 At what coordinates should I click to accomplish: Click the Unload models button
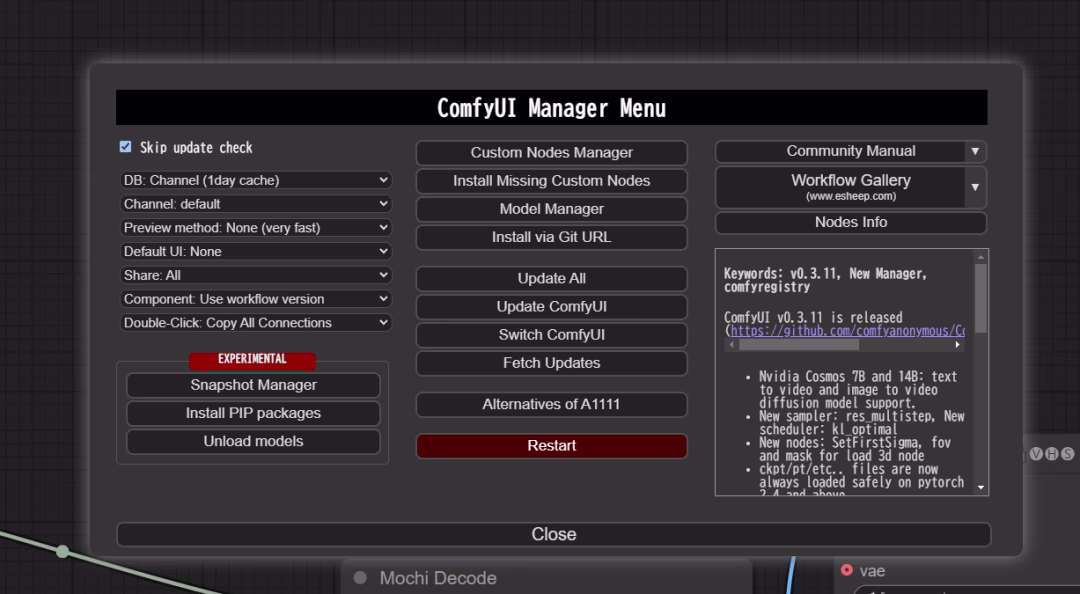(253, 442)
